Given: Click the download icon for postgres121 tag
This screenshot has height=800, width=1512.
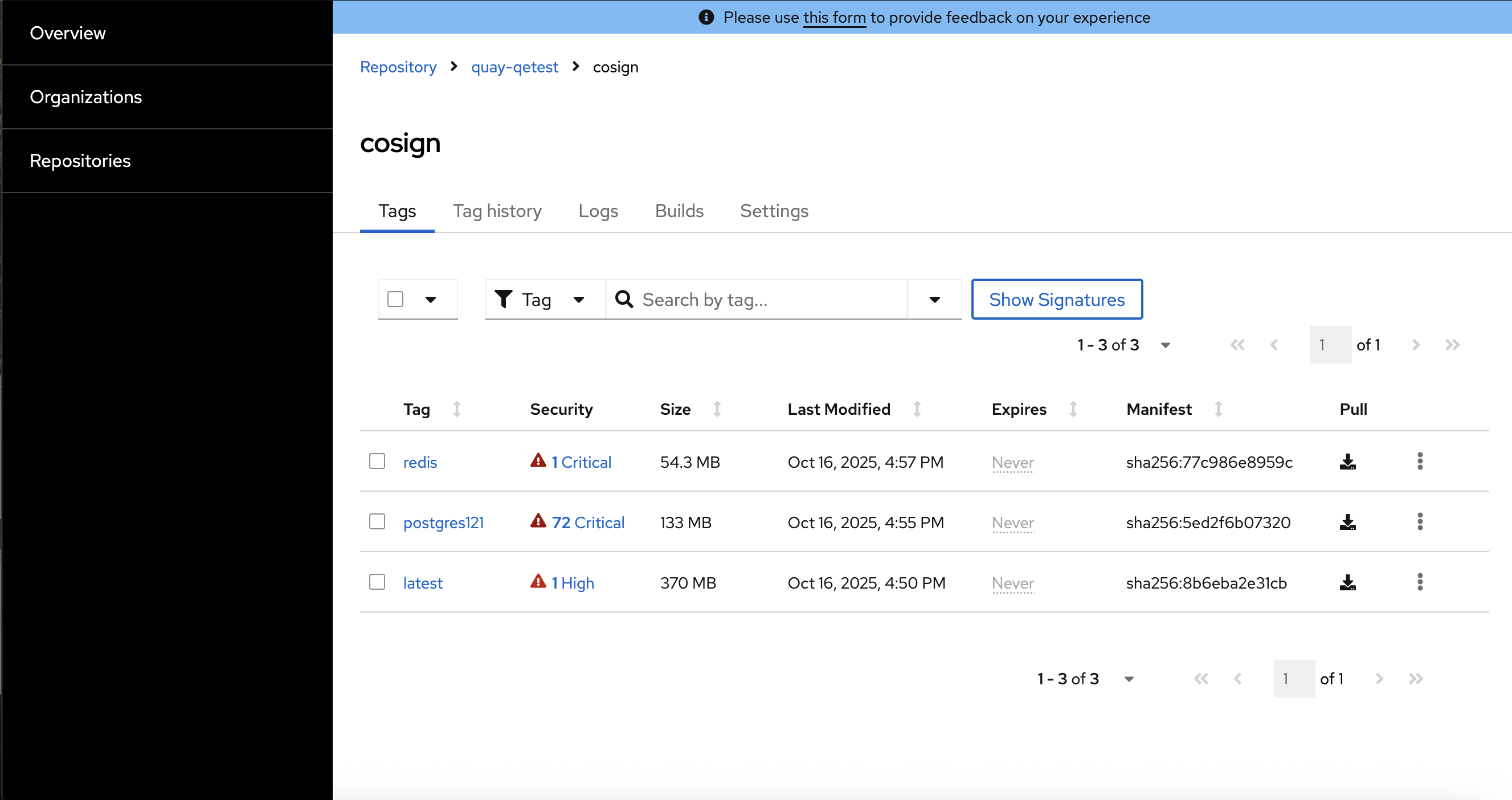Looking at the screenshot, I should point(1348,523).
